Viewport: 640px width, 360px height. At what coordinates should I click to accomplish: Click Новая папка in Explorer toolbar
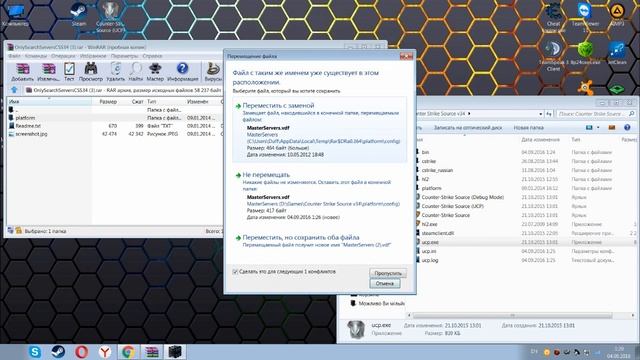click(528, 128)
